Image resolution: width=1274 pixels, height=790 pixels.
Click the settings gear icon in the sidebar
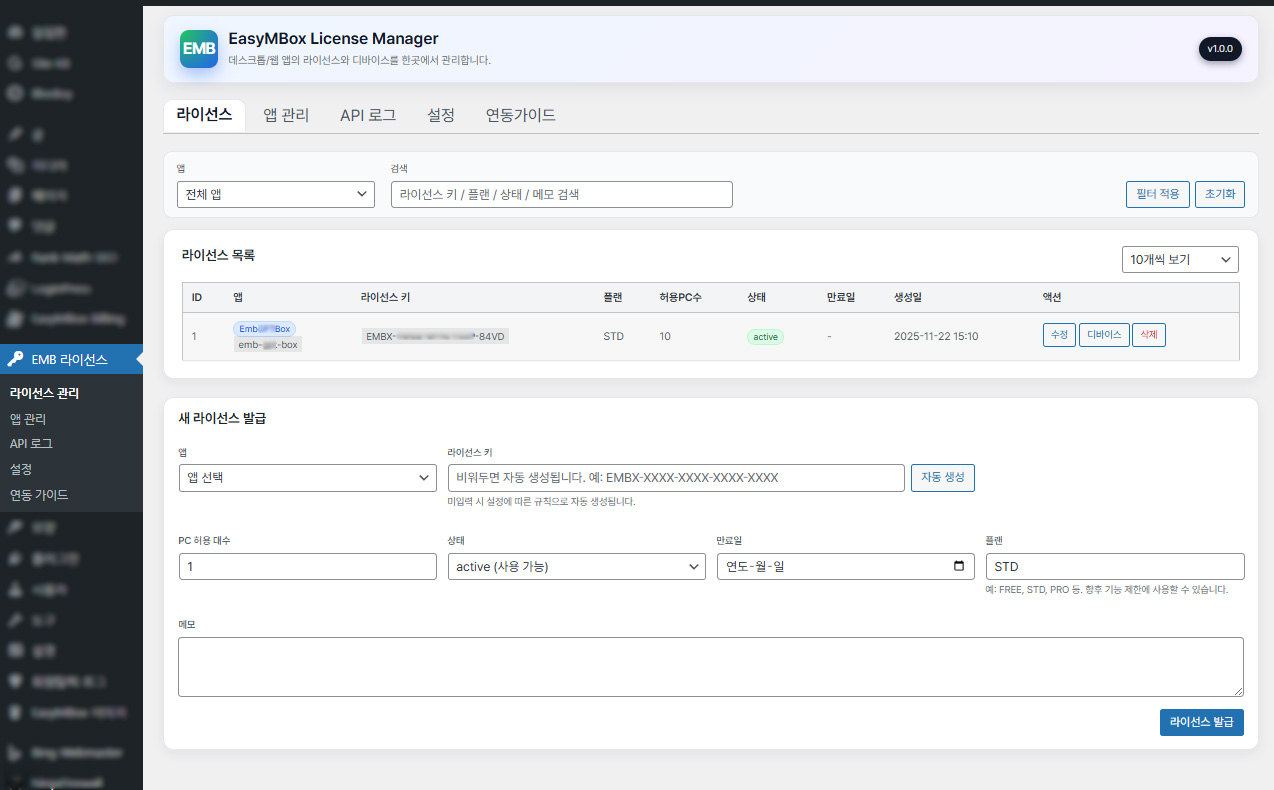tap(14, 650)
